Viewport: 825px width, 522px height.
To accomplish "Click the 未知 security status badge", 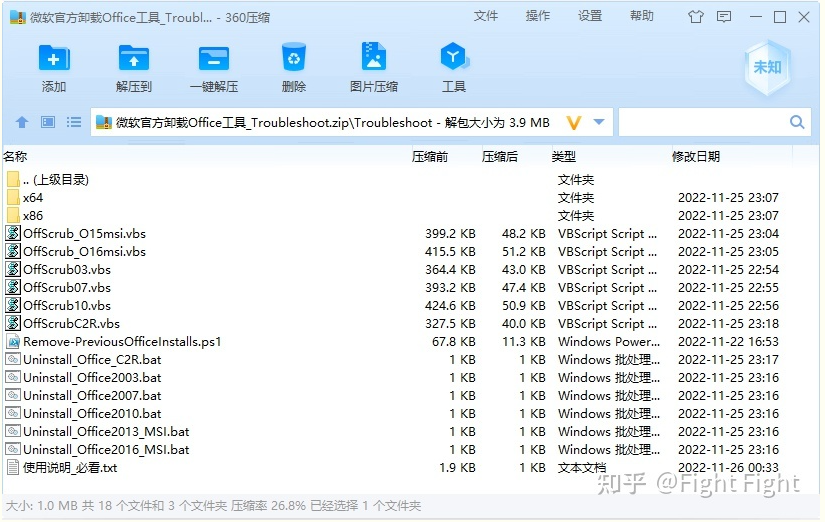I will pyautogui.click(x=768, y=67).
